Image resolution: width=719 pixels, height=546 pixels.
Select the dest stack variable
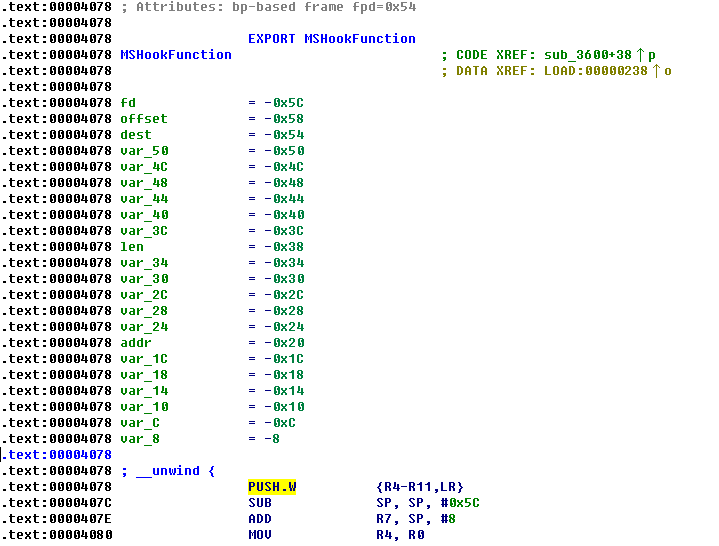click(136, 135)
